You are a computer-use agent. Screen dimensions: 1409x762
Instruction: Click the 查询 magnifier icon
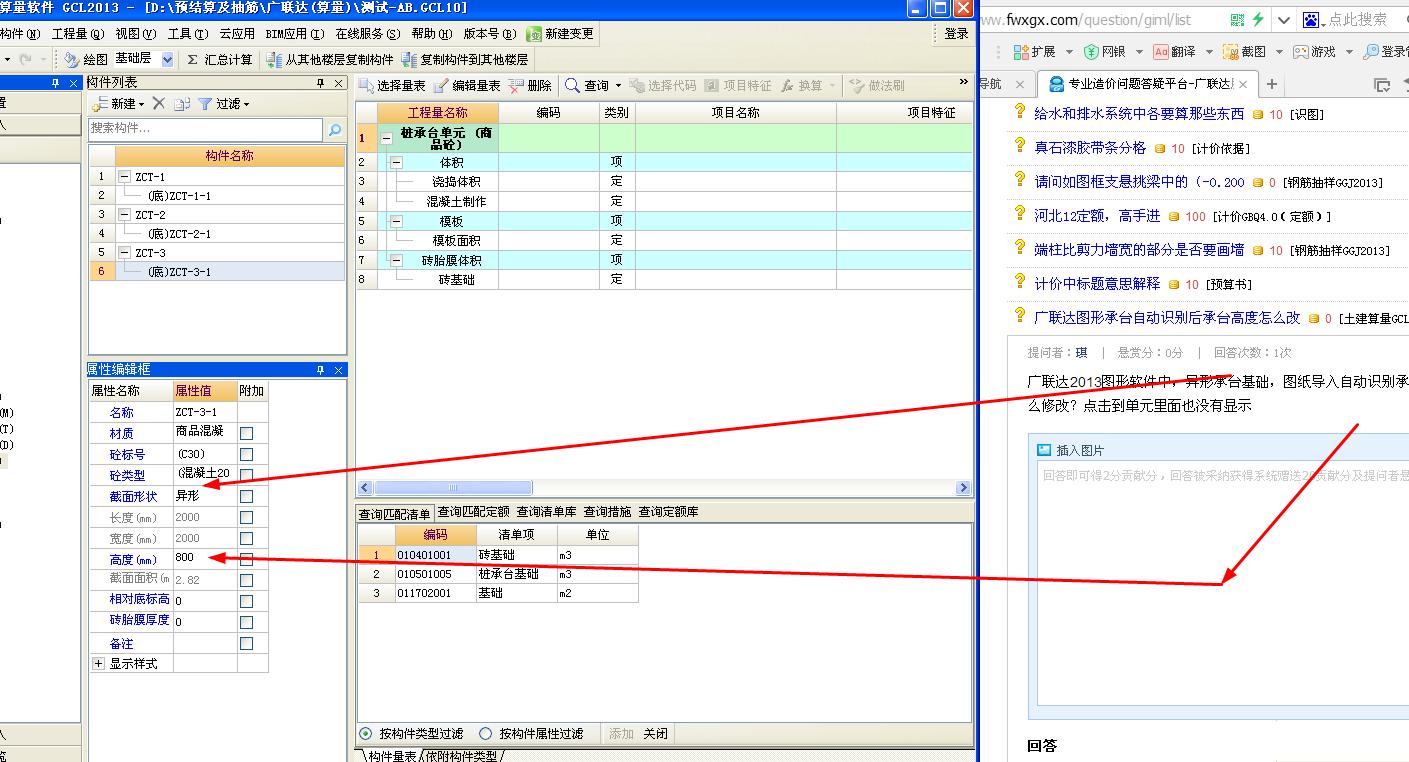click(572, 86)
